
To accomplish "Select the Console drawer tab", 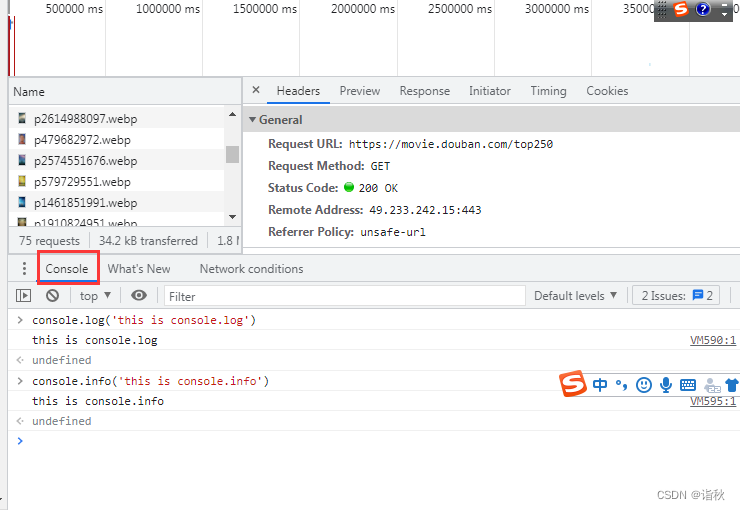I will (67, 268).
